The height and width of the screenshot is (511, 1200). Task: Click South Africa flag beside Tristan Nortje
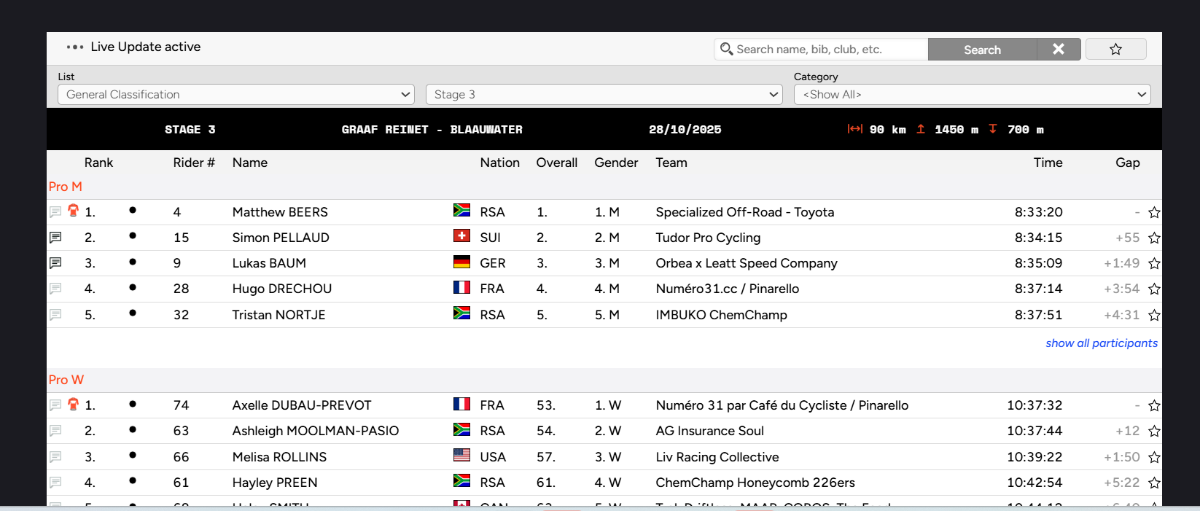click(461, 314)
